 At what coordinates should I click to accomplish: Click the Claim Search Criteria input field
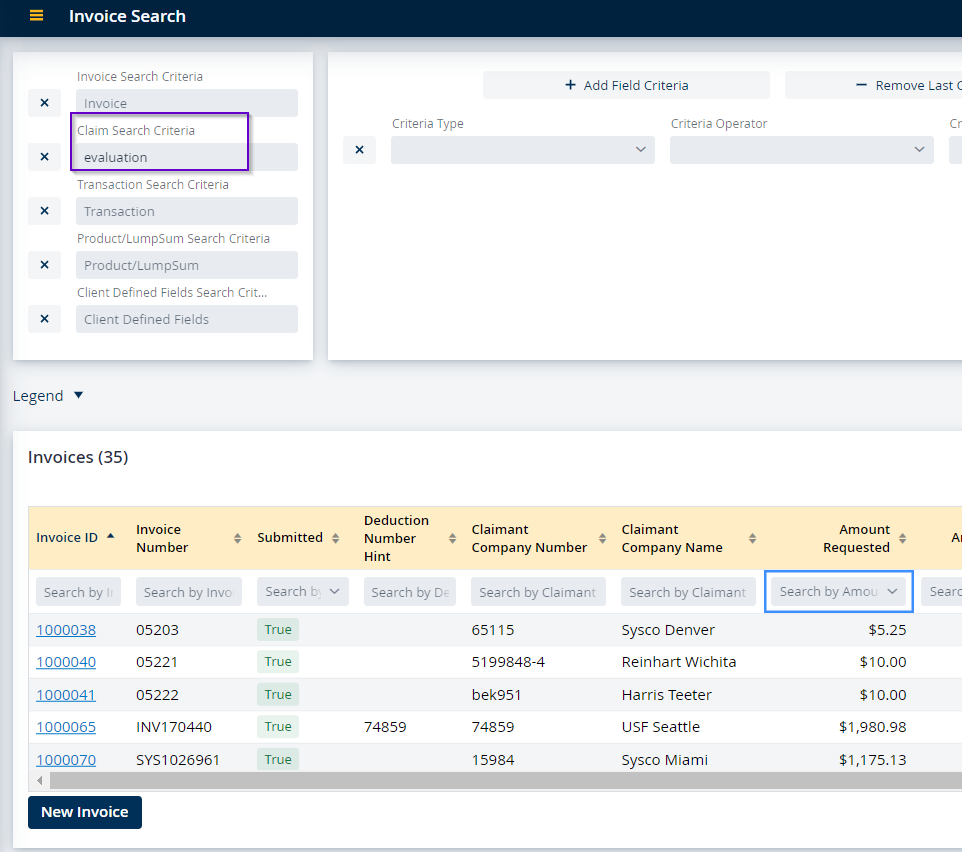pyautogui.click(x=186, y=157)
